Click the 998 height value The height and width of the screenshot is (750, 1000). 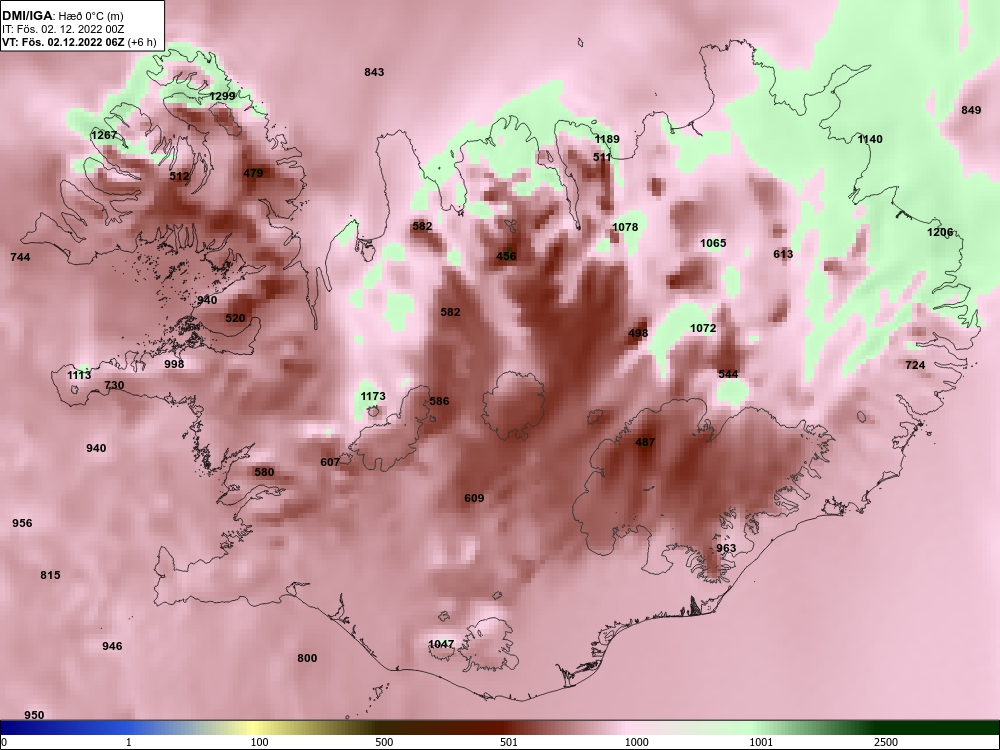coord(174,364)
